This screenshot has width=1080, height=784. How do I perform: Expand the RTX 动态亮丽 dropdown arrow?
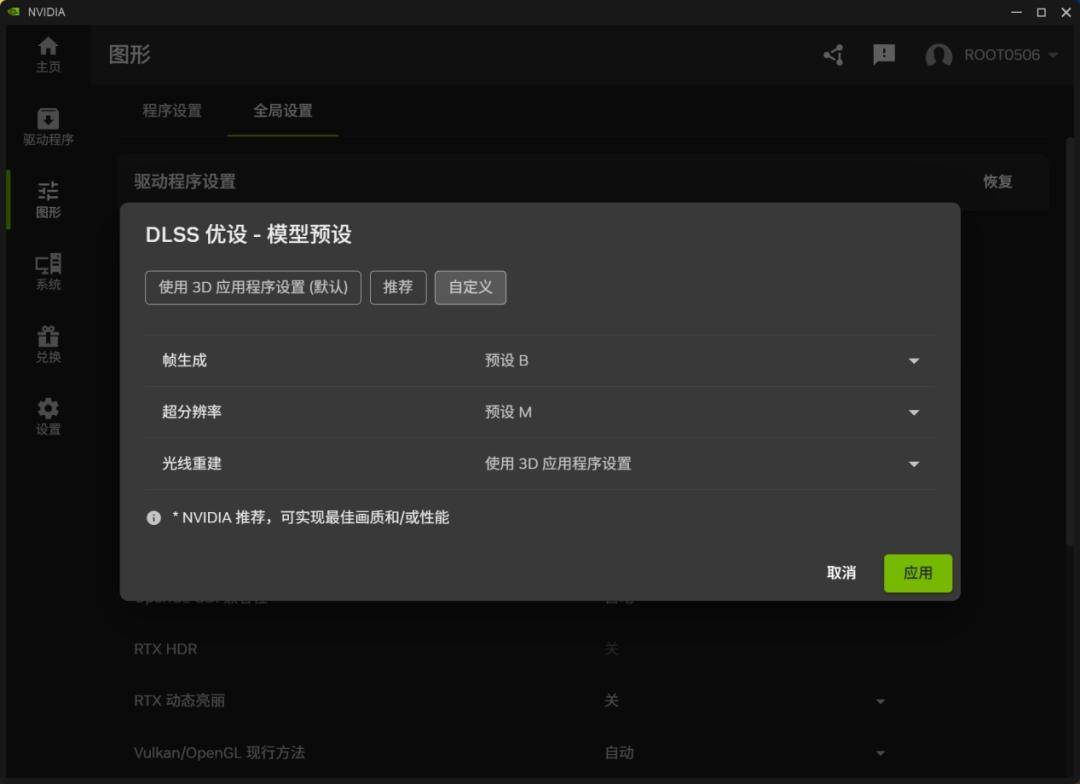tap(880, 701)
